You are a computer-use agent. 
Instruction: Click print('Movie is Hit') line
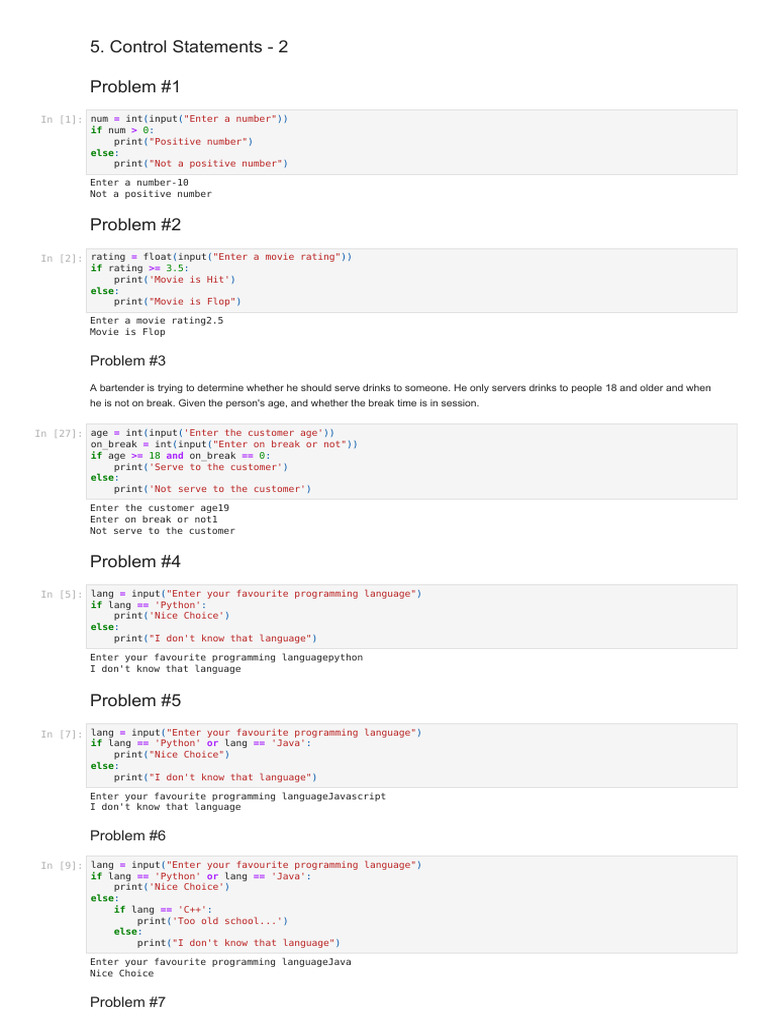(x=174, y=280)
